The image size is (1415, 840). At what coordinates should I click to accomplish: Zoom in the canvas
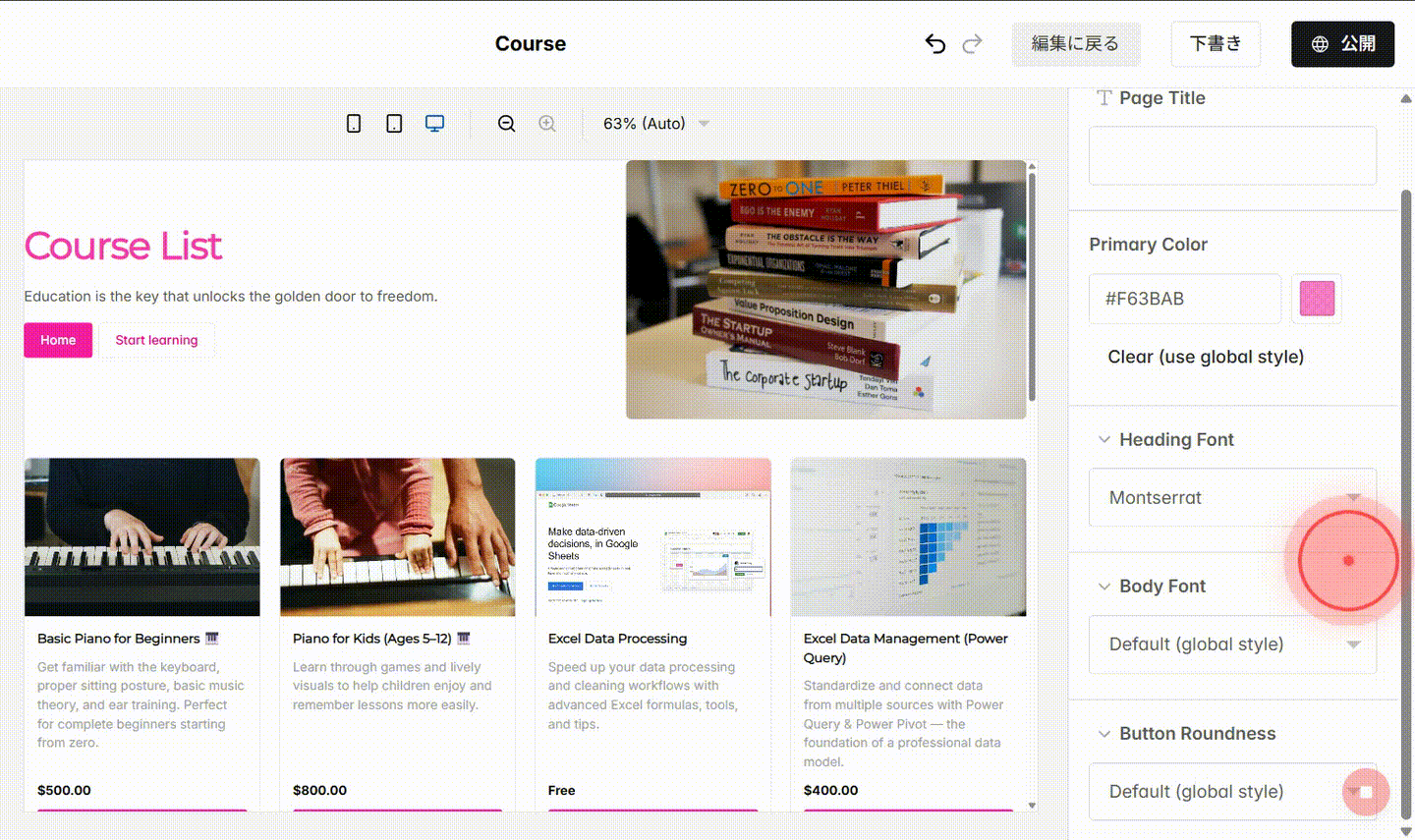click(x=547, y=124)
